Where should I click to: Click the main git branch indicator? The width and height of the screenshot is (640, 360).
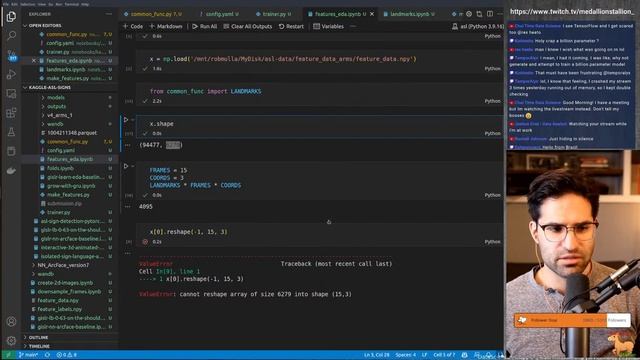click(28, 355)
